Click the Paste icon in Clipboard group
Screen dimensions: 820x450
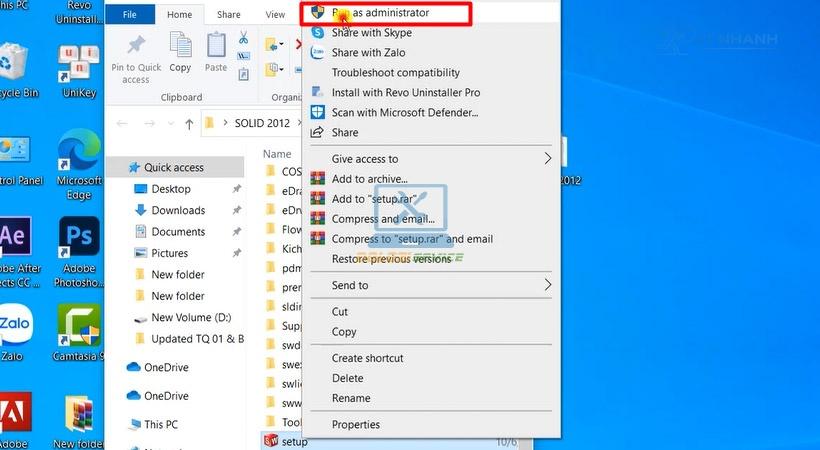tap(216, 52)
